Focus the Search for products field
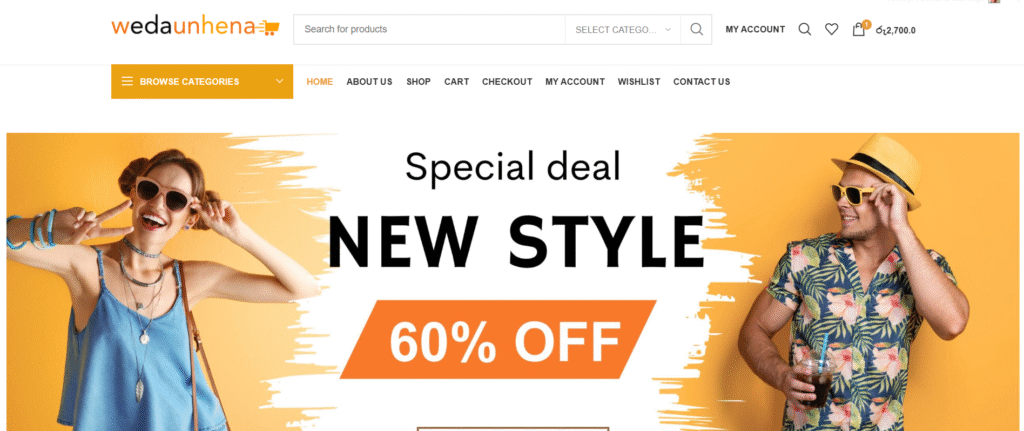1024x431 pixels. [429, 29]
